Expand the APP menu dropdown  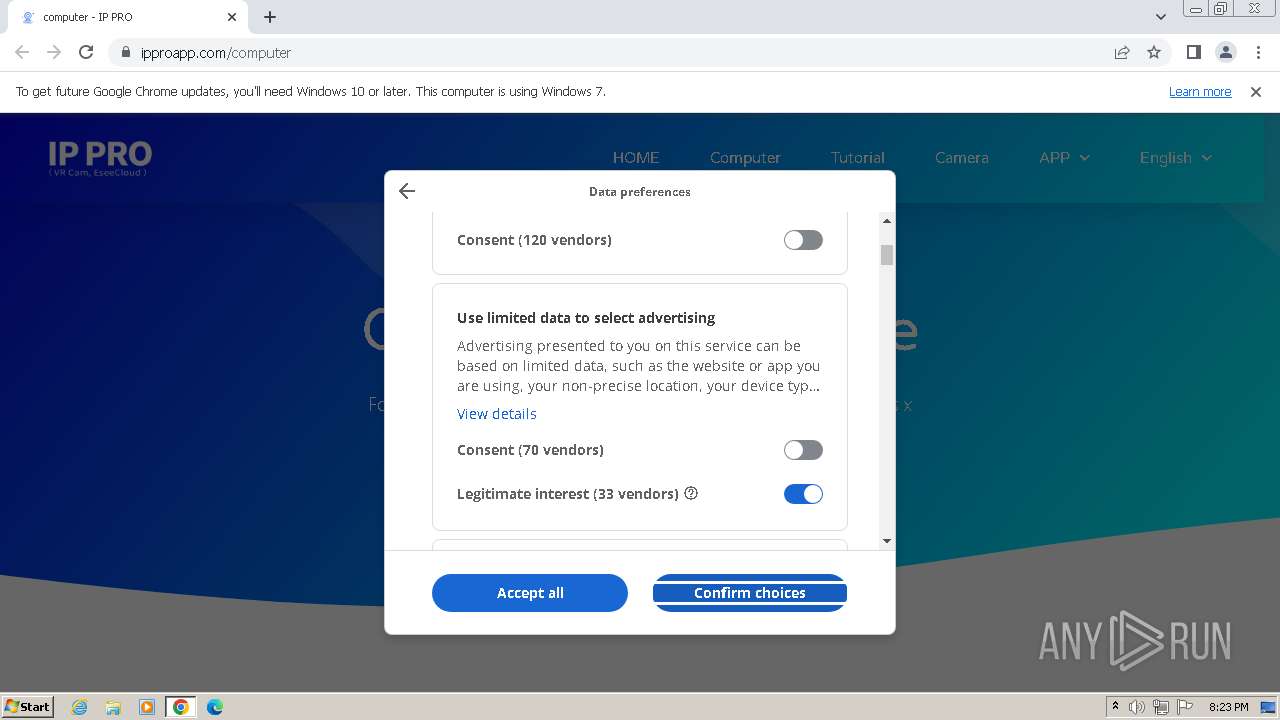[x=1064, y=158]
